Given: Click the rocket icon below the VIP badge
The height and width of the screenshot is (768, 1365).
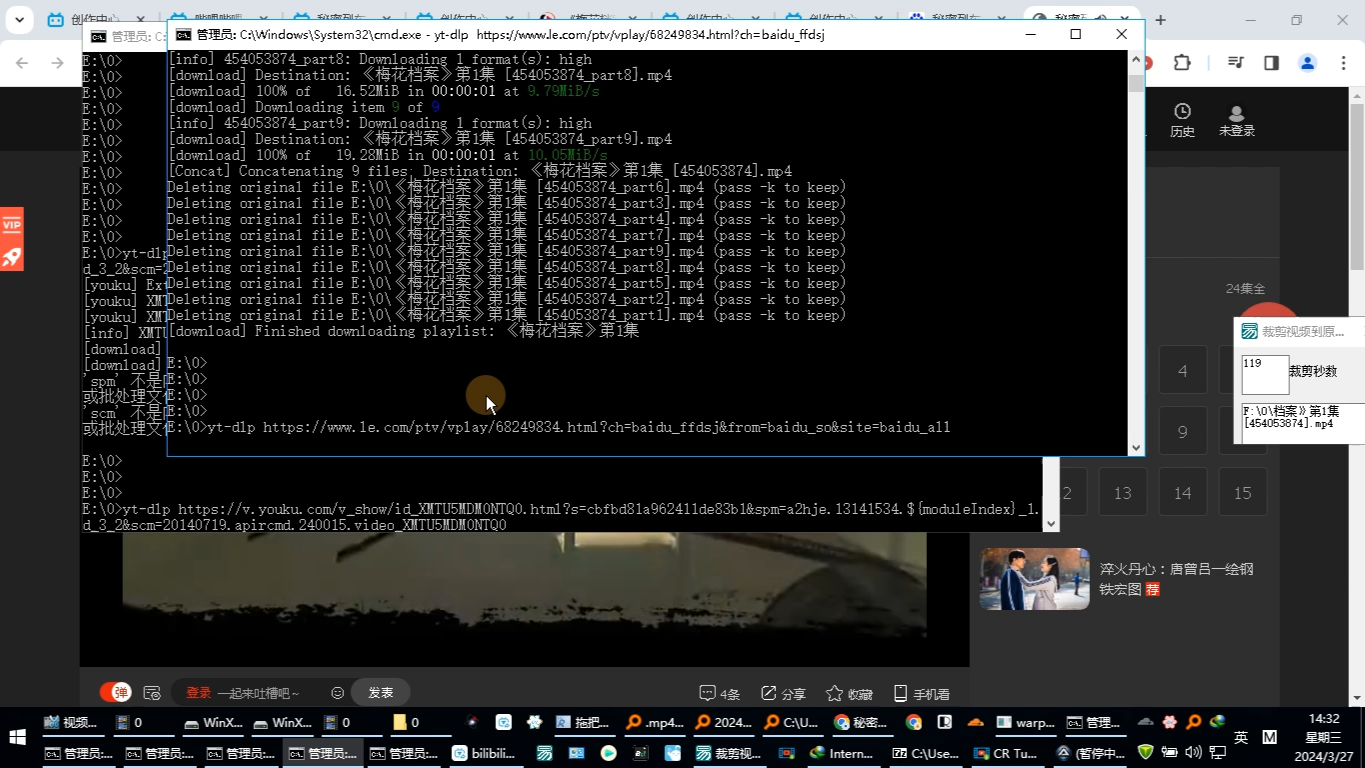Looking at the screenshot, I should click(x=11, y=257).
